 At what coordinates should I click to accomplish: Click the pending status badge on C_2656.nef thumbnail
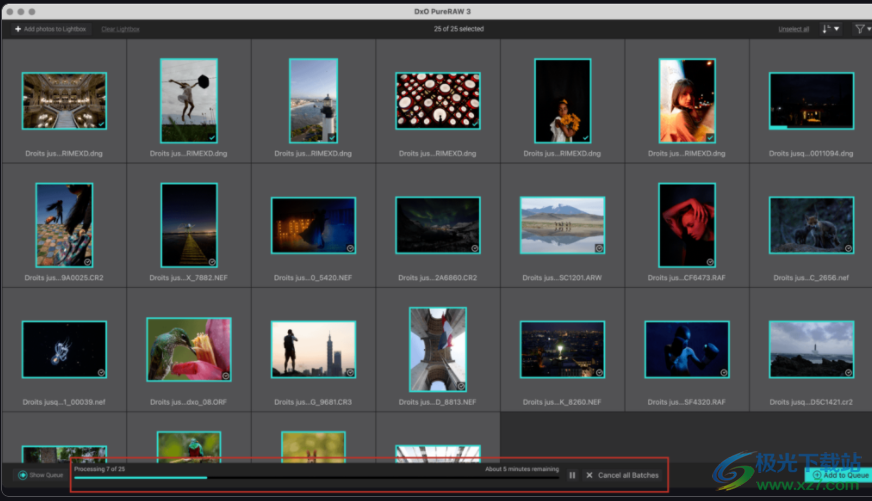tap(849, 249)
